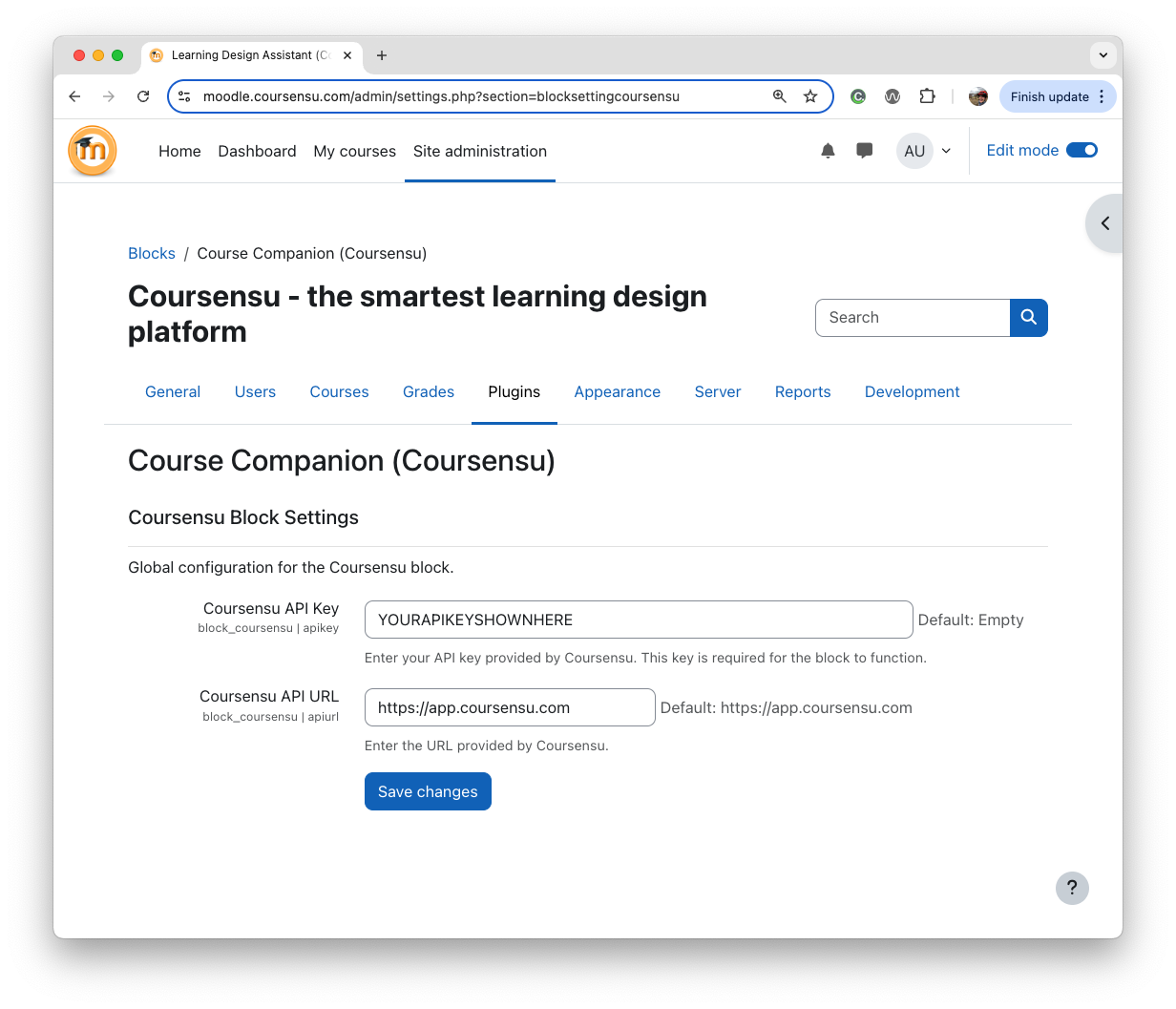Click 'Enter the URL provided by Coursensu.' text
Viewport: 1176px width, 1009px height.
[x=487, y=746]
